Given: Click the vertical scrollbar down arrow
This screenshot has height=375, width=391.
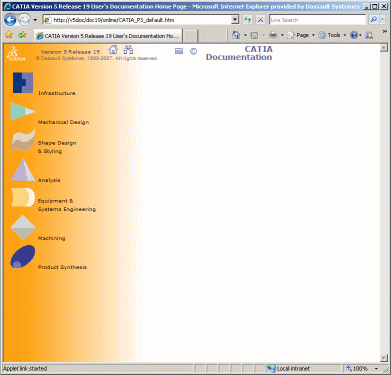Looking at the screenshot, I should point(384,358).
